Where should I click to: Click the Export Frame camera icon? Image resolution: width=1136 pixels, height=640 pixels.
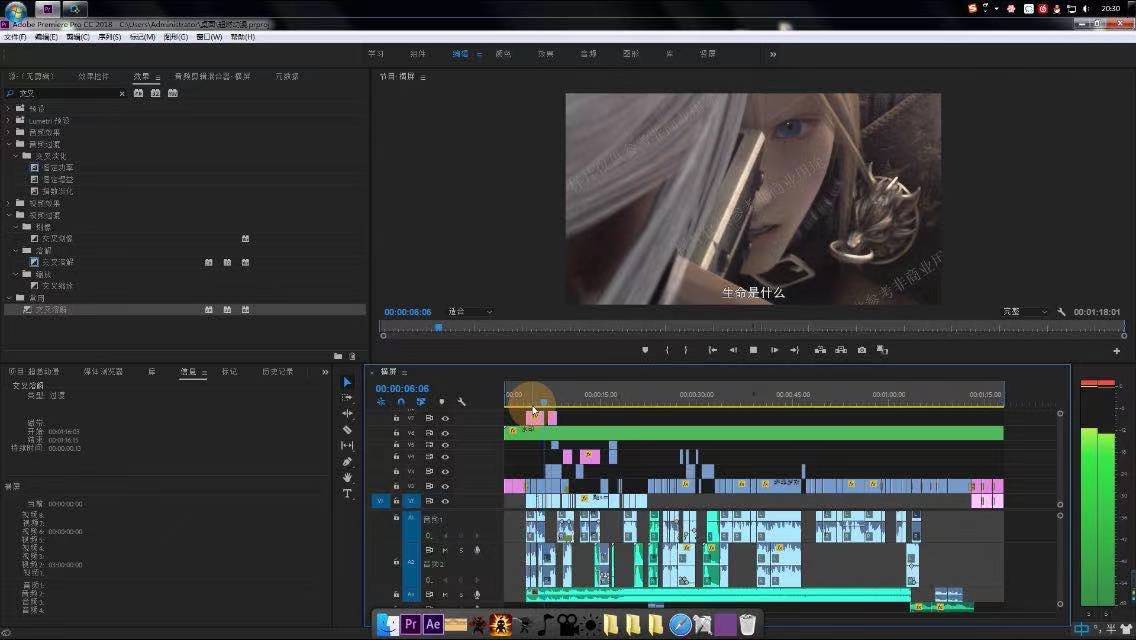point(862,350)
